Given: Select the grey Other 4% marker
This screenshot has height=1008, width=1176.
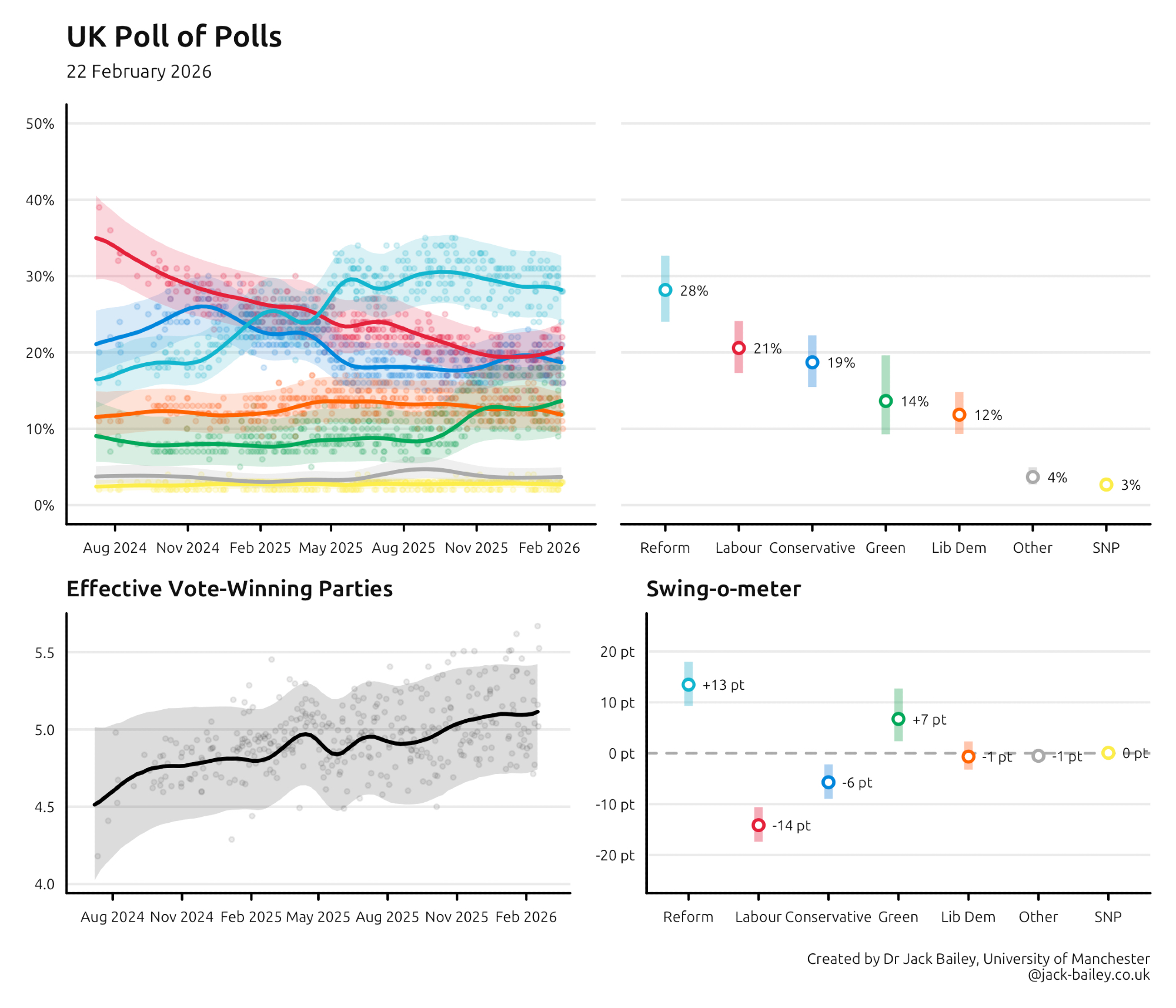Looking at the screenshot, I should coord(1033,477).
